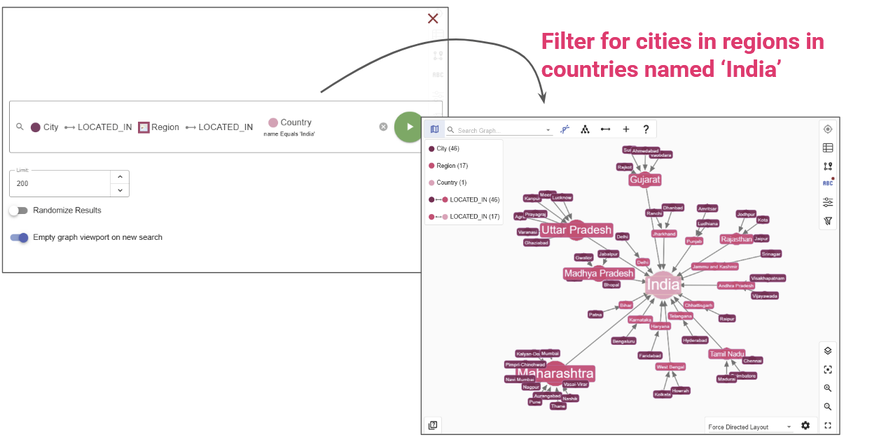The height and width of the screenshot is (442, 872).
Task: Select the Visakhapatnam city node
Action: click(x=767, y=278)
